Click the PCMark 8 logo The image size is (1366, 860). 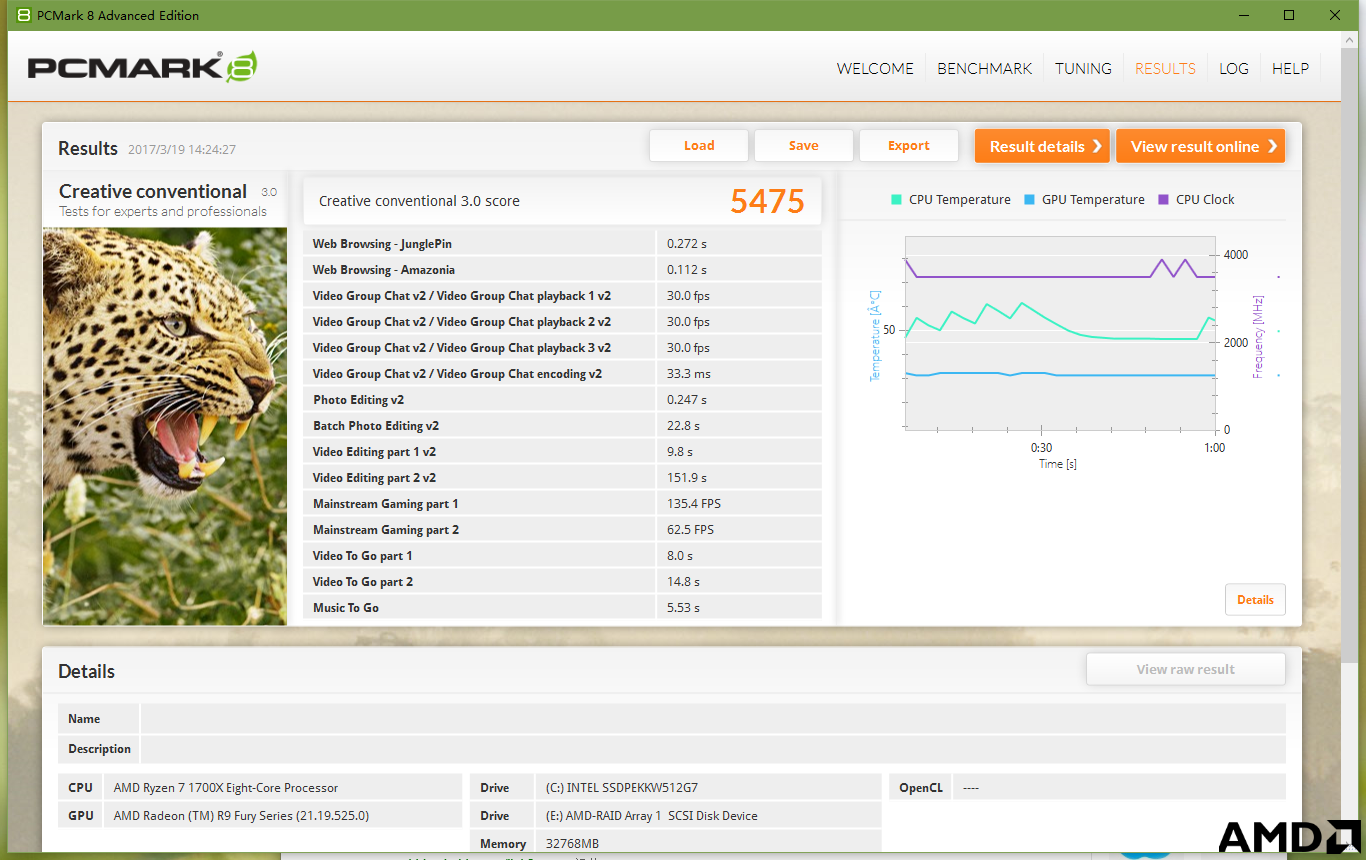point(142,67)
